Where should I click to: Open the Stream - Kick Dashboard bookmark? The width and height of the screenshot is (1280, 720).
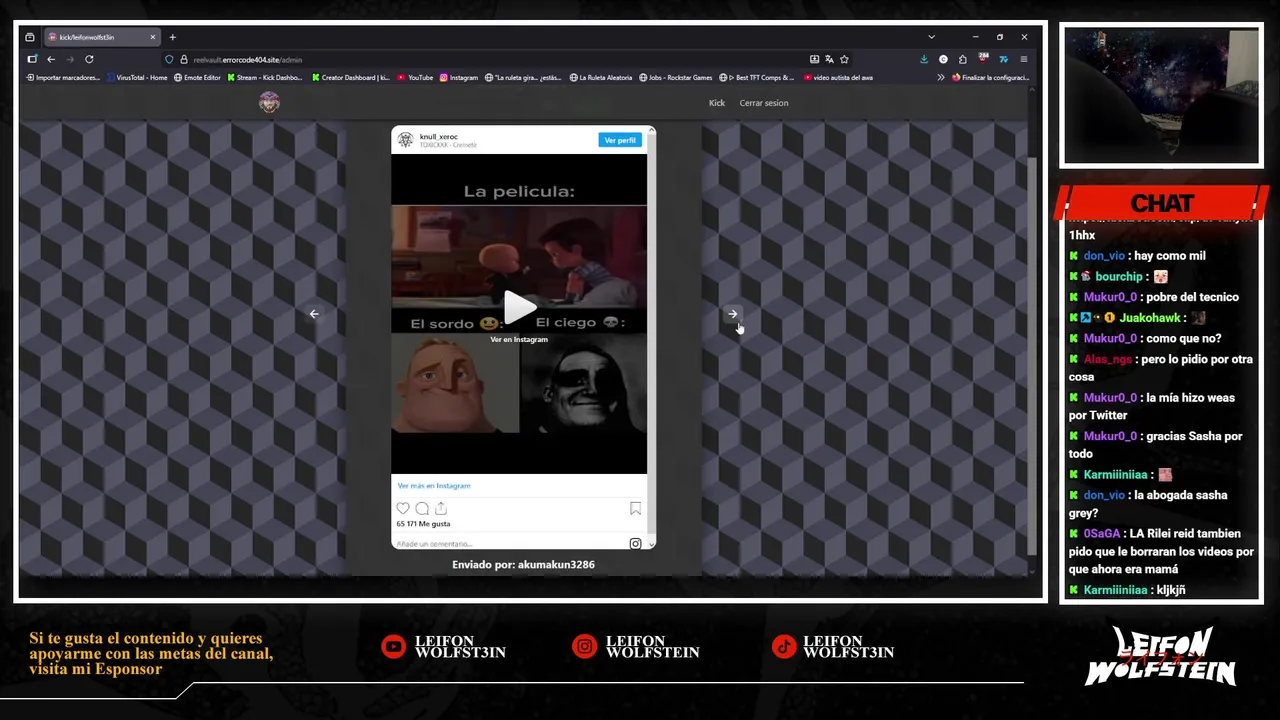point(265,77)
